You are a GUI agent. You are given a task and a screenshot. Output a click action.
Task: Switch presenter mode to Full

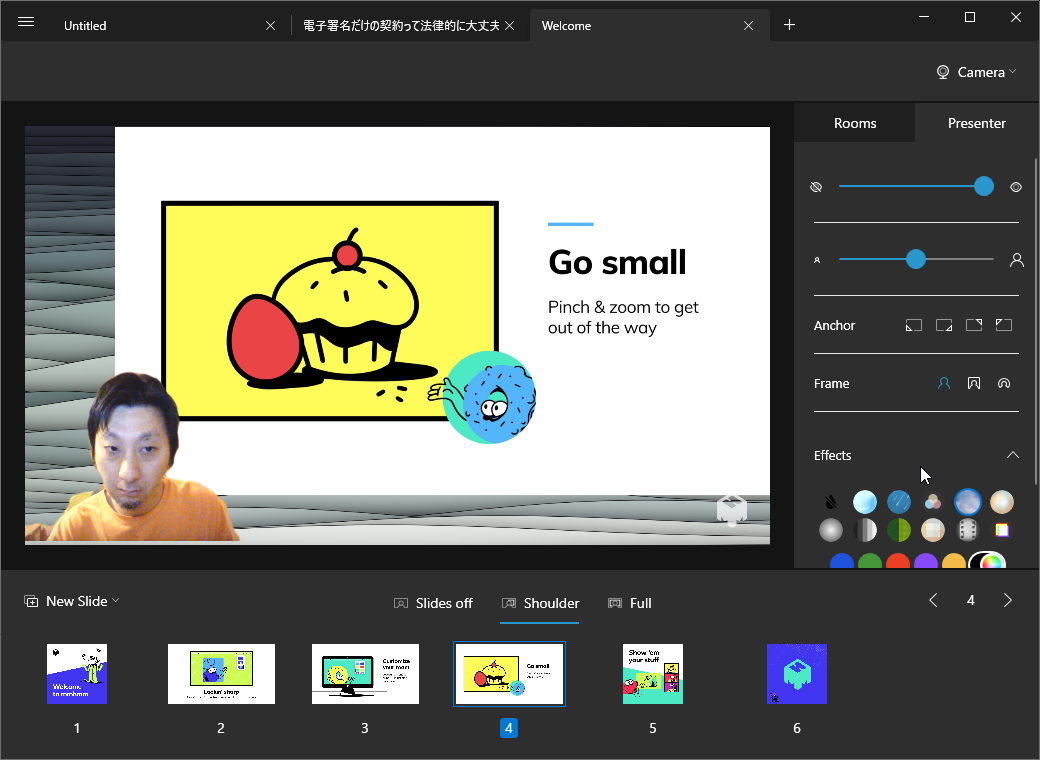coord(630,603)
